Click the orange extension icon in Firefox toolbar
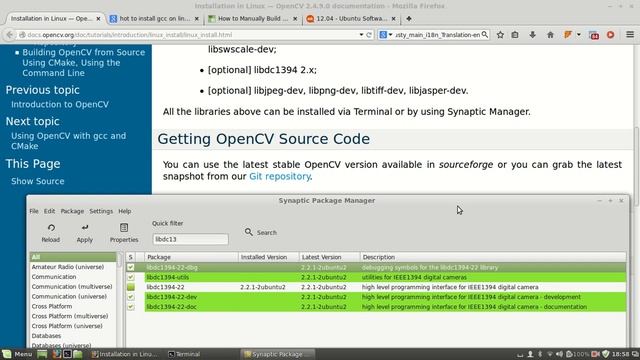 568,35
